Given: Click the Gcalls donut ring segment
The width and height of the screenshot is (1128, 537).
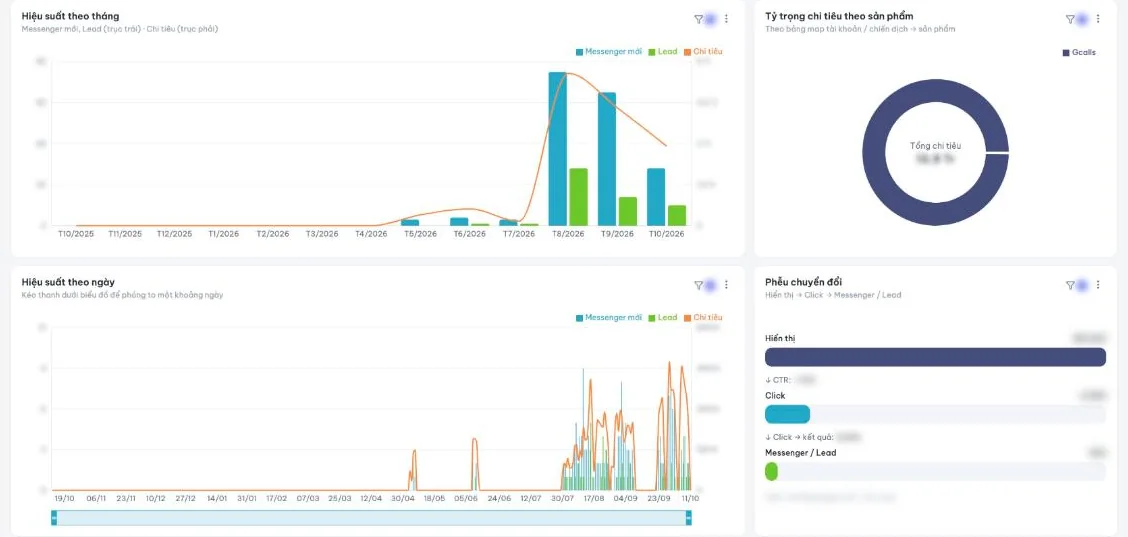Looking at the screenshot, I should [x=873, y=153].
